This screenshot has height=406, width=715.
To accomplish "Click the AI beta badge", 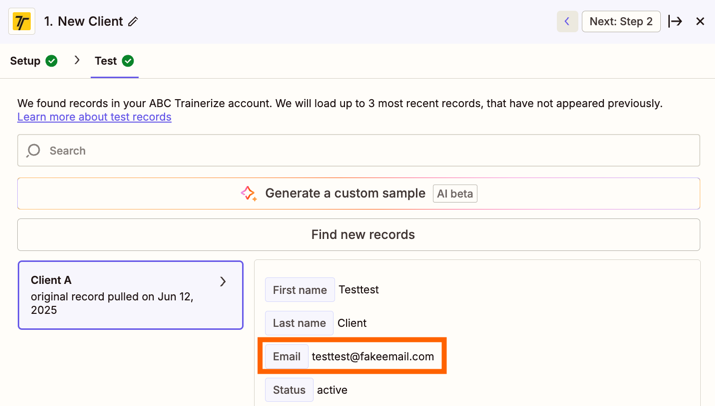I will pyautogui.click(x=455, y=193).
